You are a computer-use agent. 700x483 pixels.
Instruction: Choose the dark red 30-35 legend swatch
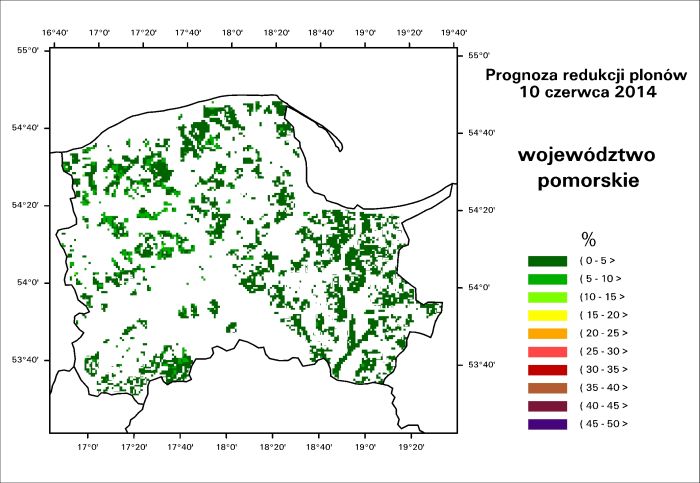pos(546,369)
